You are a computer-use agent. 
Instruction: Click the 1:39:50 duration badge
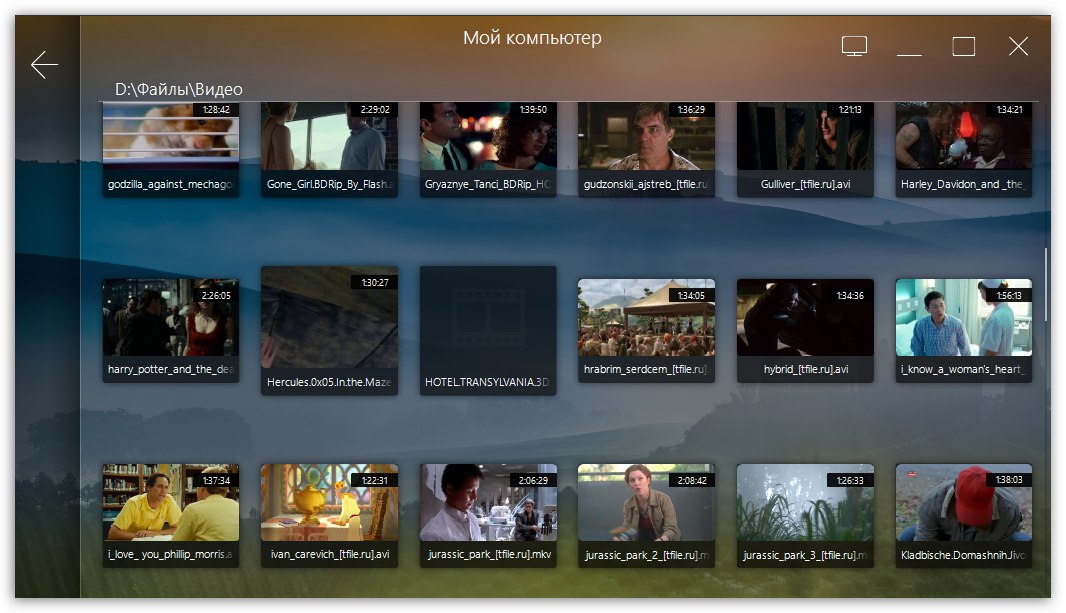[533, 109]
